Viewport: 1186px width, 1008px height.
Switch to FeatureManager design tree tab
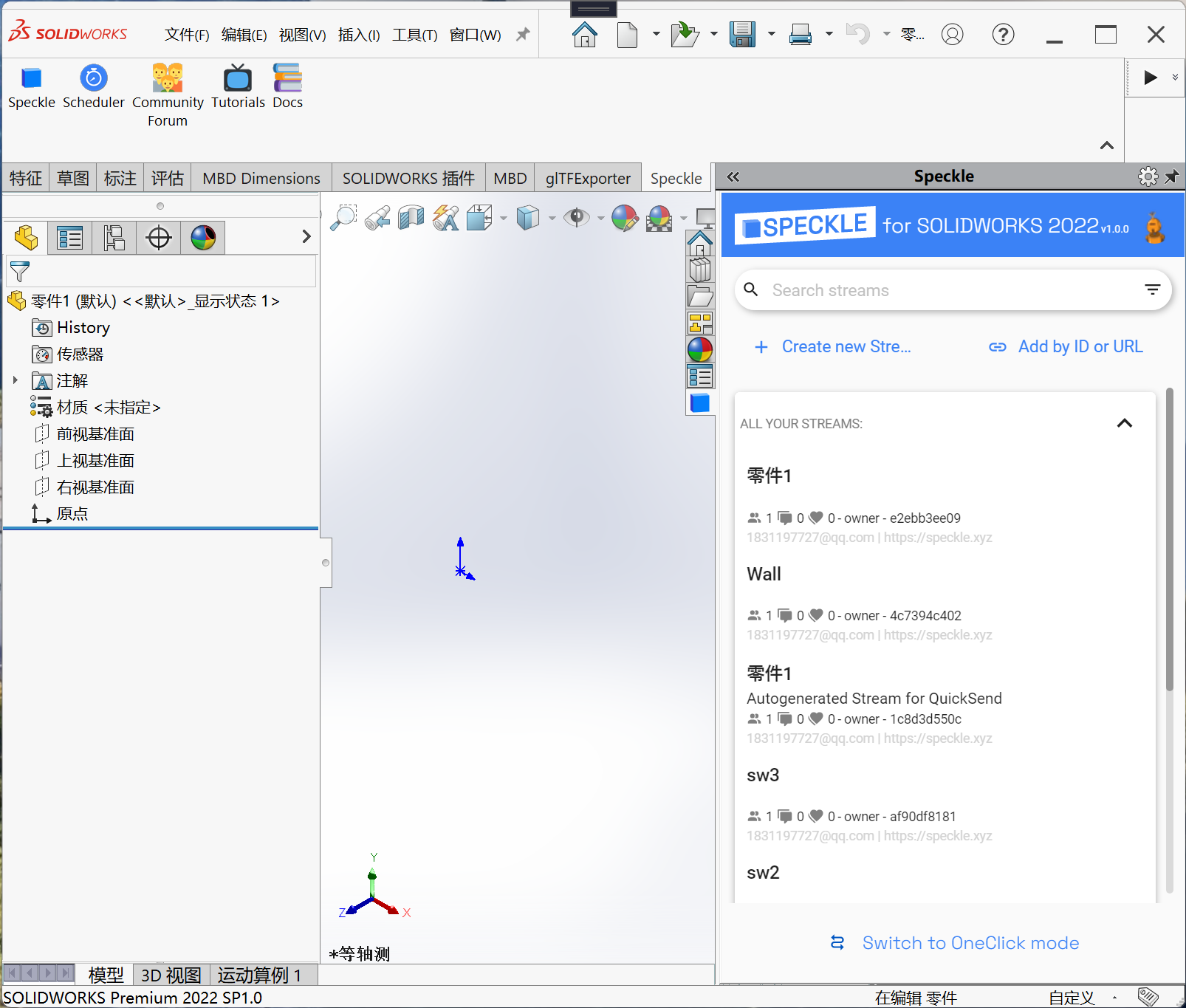[26, 238]
